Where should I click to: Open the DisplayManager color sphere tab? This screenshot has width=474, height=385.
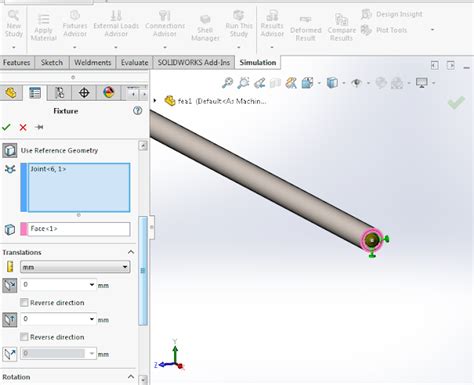pyautogui.click(x=109, y=92)
